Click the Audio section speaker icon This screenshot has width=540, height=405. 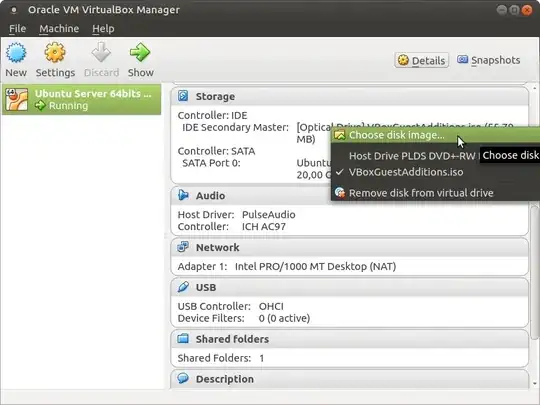pyautogui.click(x=183, y=195)
